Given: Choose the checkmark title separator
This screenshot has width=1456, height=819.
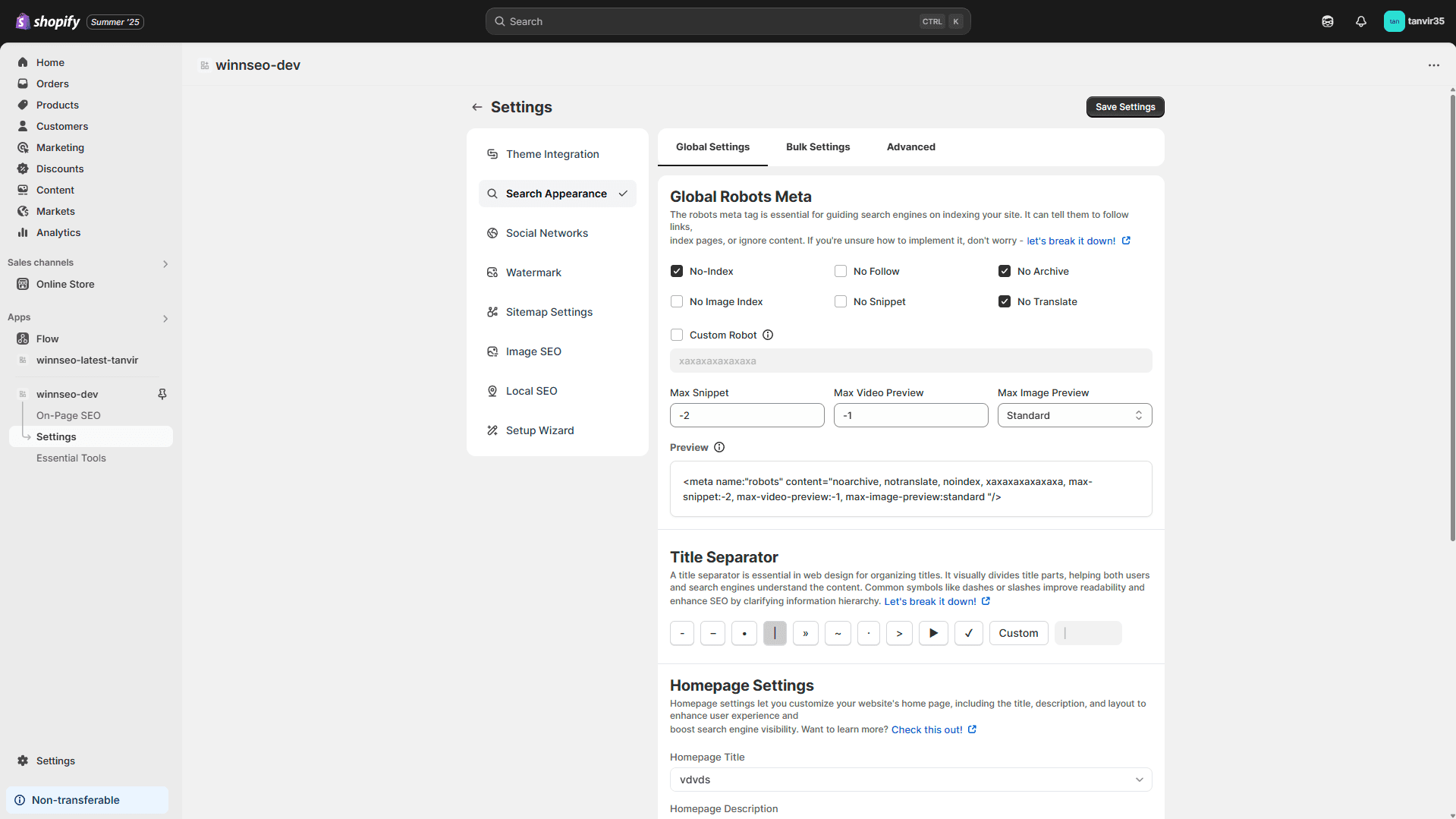Looking at the screenshot, I should (968, 633).
